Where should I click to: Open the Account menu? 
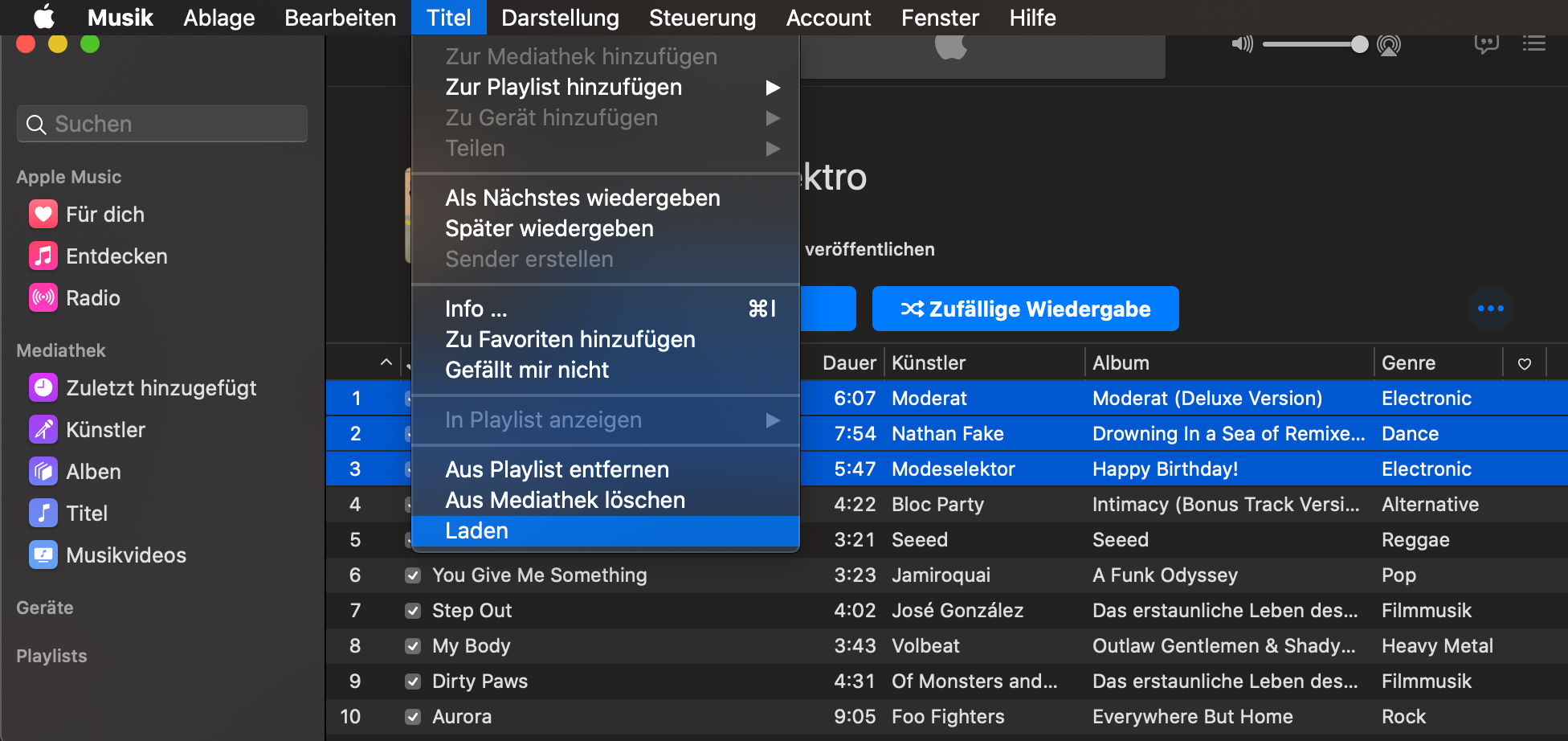point(829,18)
